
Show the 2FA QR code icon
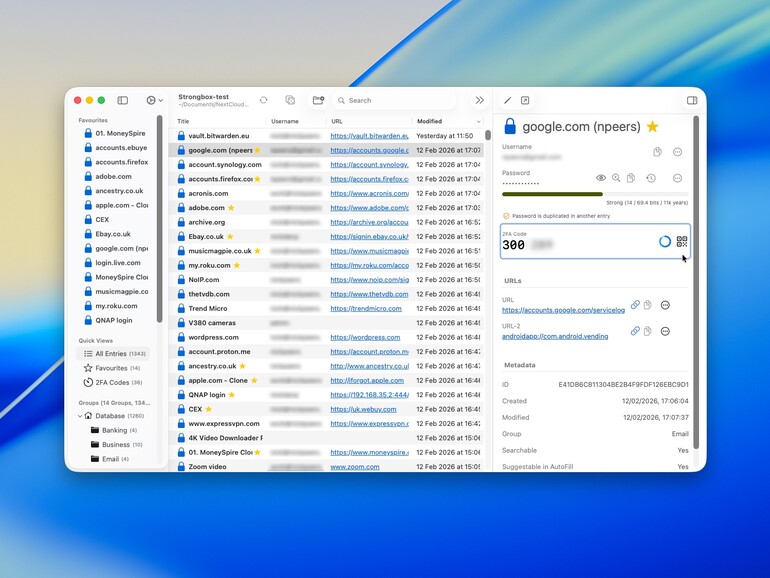coord(682,241)
